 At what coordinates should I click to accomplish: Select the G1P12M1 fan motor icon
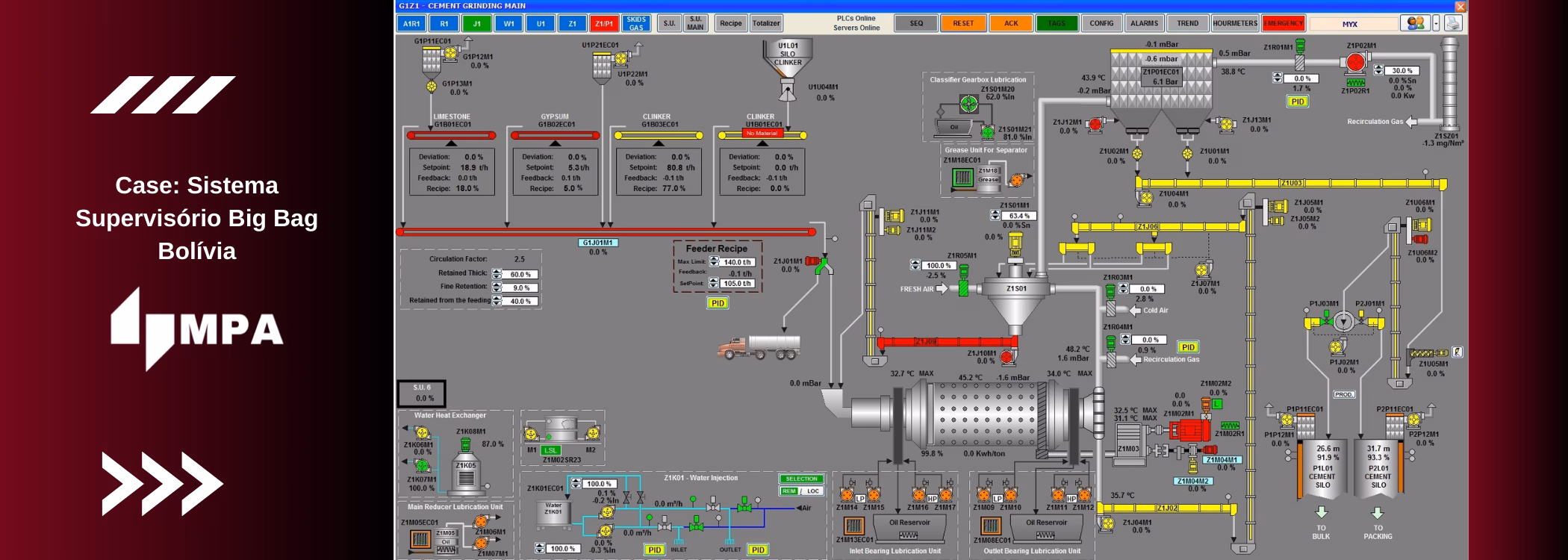point(451,53)
